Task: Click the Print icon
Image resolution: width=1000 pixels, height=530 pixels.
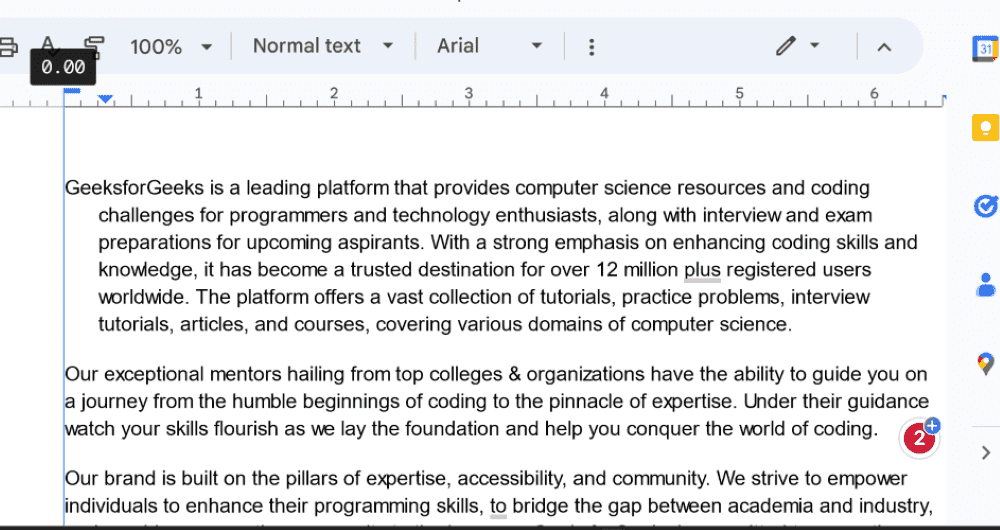Action: click(x=7, y=46)
